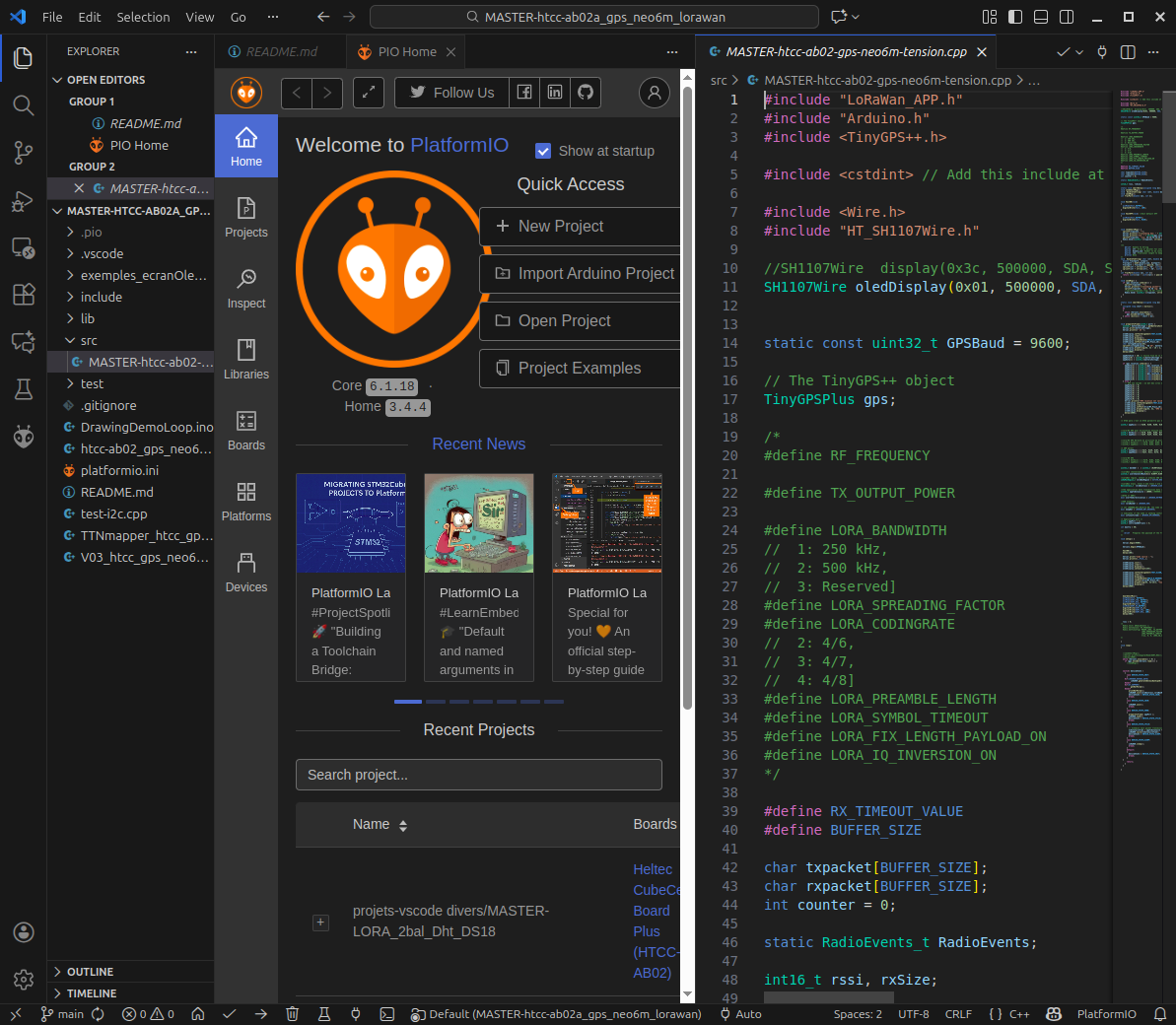1176x1025 pixels.
Task: Click the Search project input field
Action: (x=478, y=775)
